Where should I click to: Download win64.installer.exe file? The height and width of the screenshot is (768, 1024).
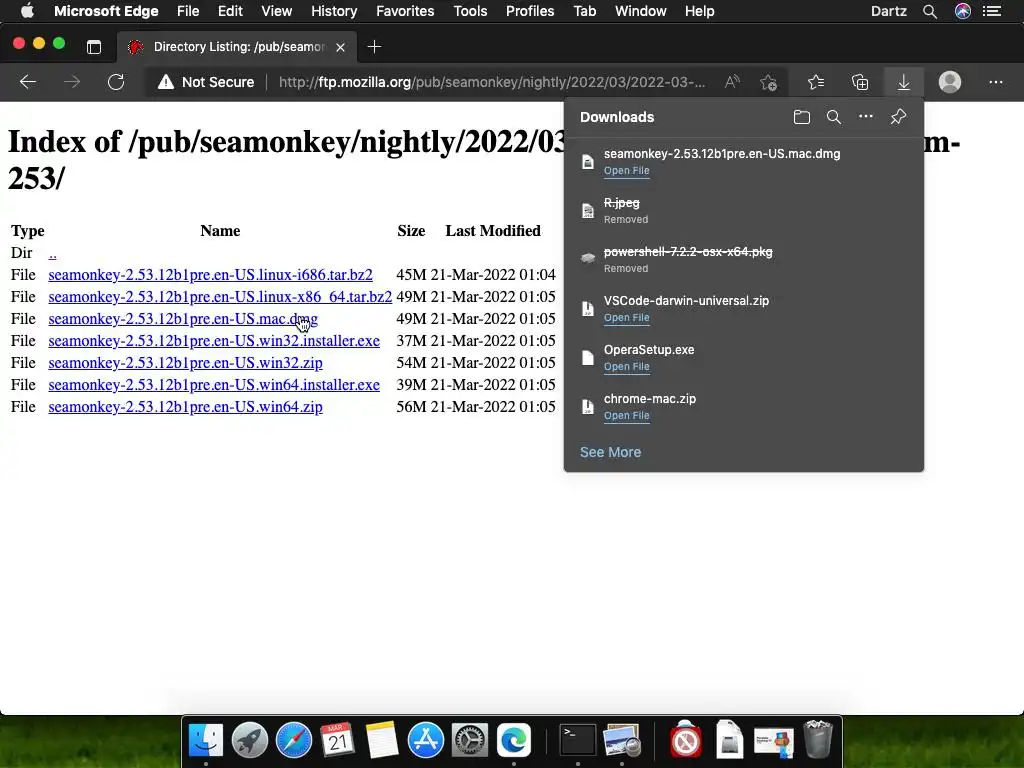[x=214, y=385]
